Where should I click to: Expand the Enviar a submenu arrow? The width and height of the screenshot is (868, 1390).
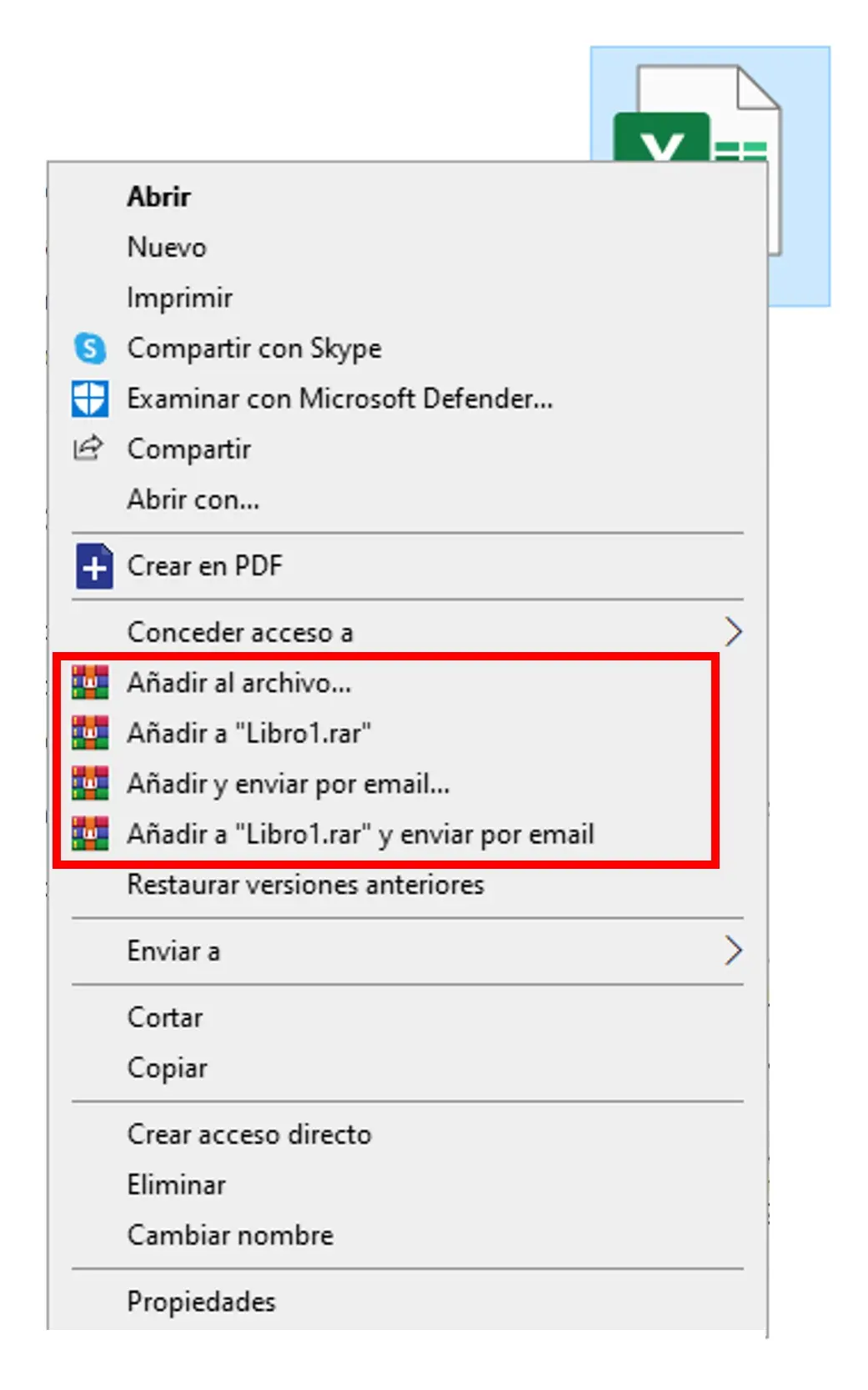pyautogui.click(x=733, y=951)
